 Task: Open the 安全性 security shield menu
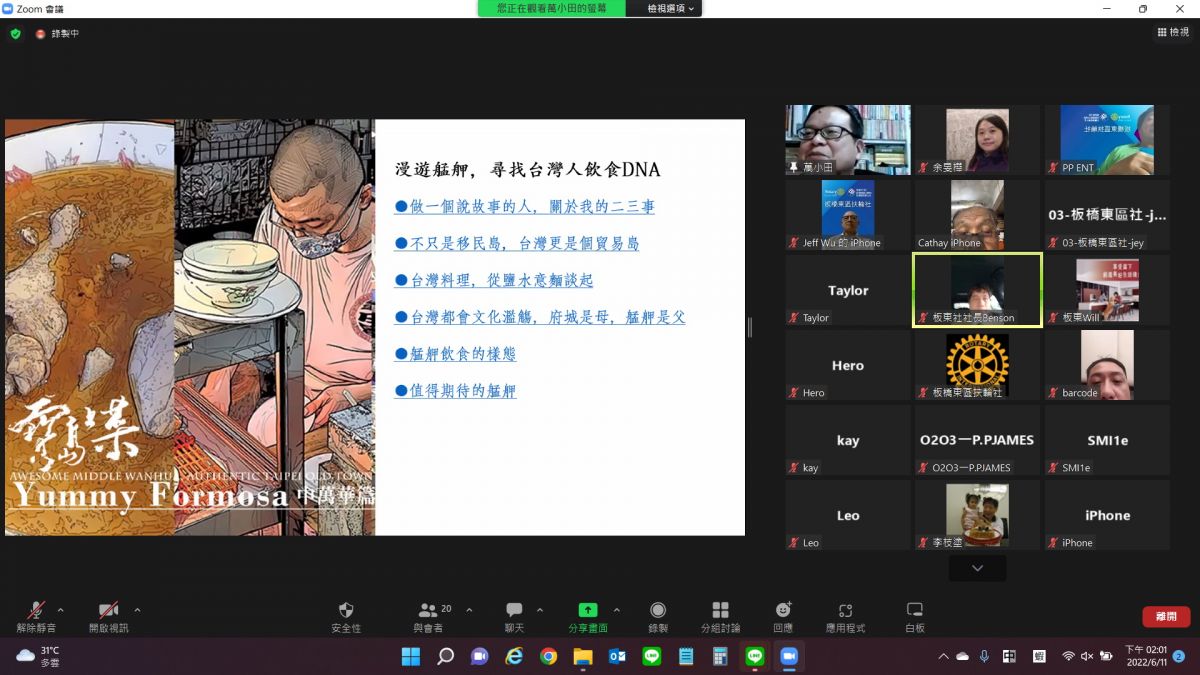click(346, 617)
